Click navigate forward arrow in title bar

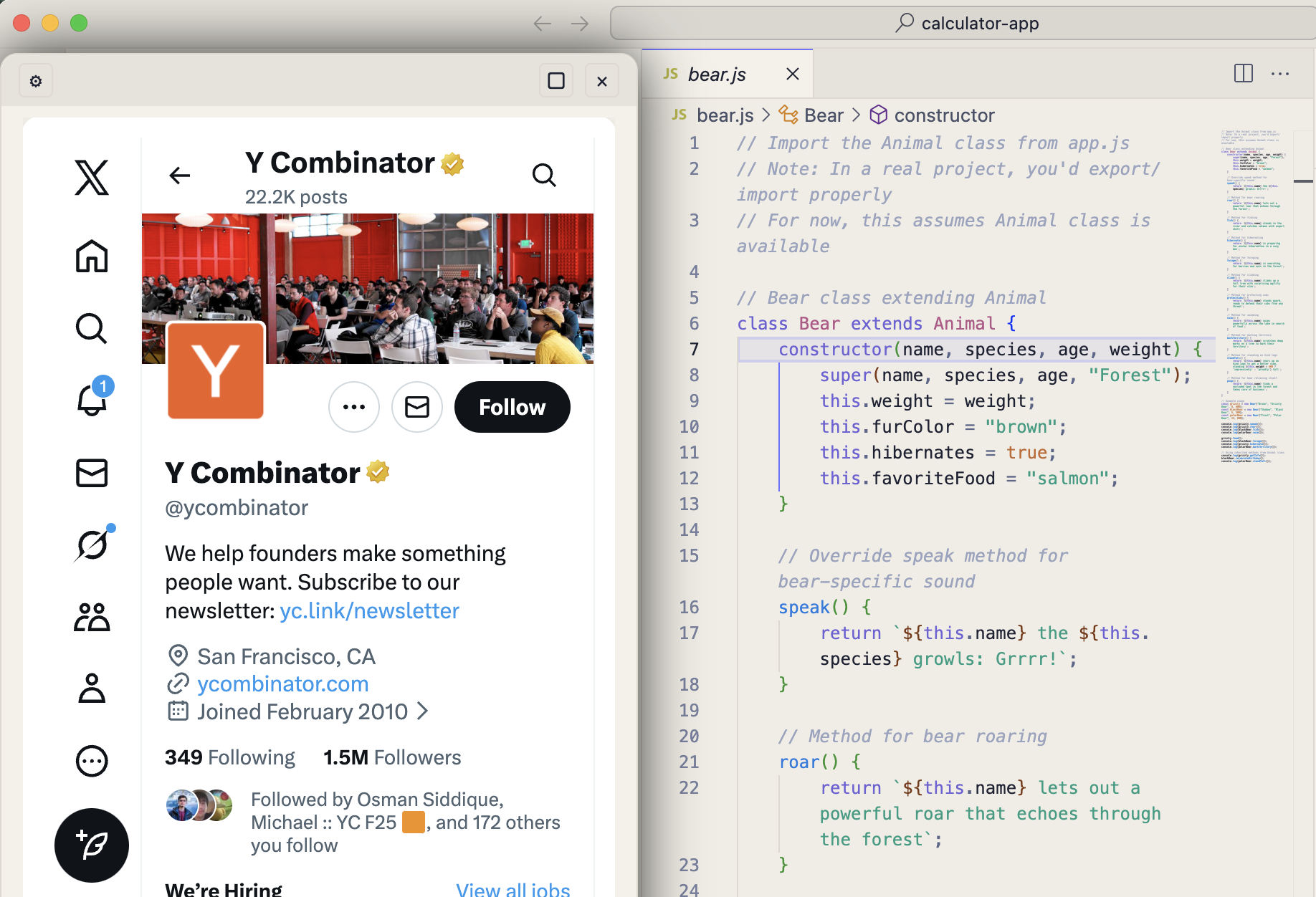coord(580,24)
